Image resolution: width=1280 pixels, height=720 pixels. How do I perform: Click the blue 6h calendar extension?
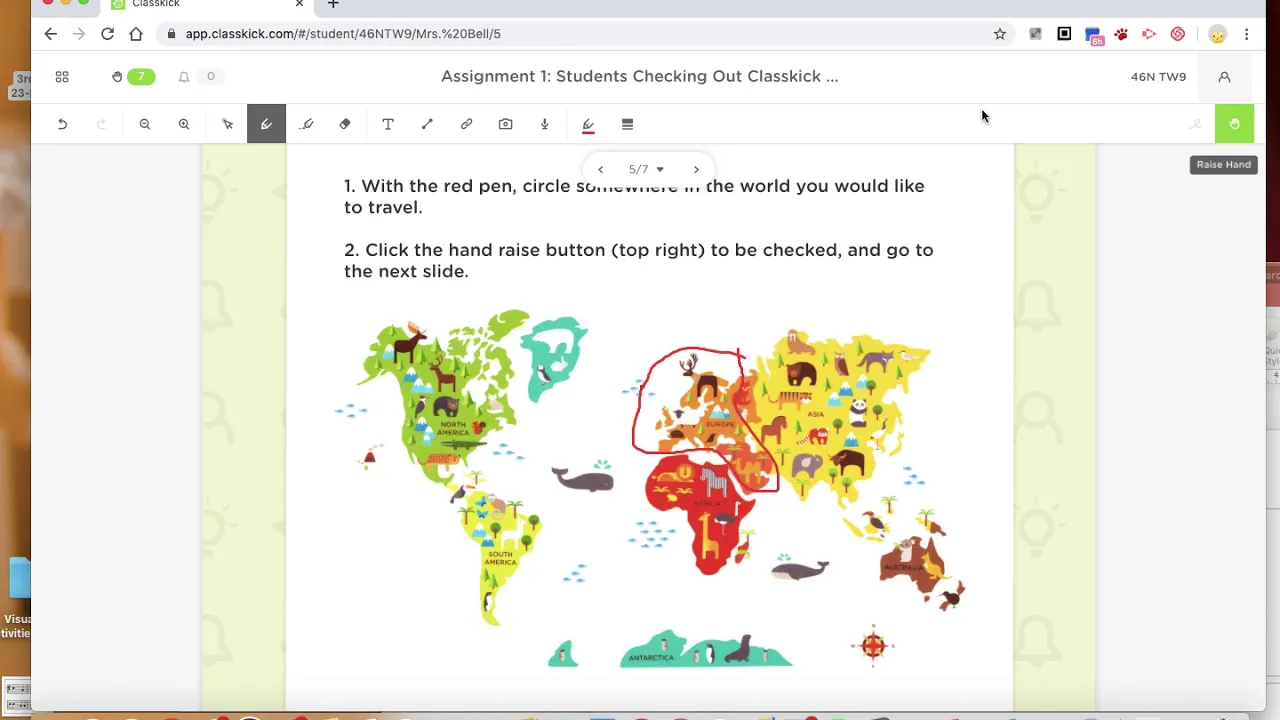tap(1093, 35)
